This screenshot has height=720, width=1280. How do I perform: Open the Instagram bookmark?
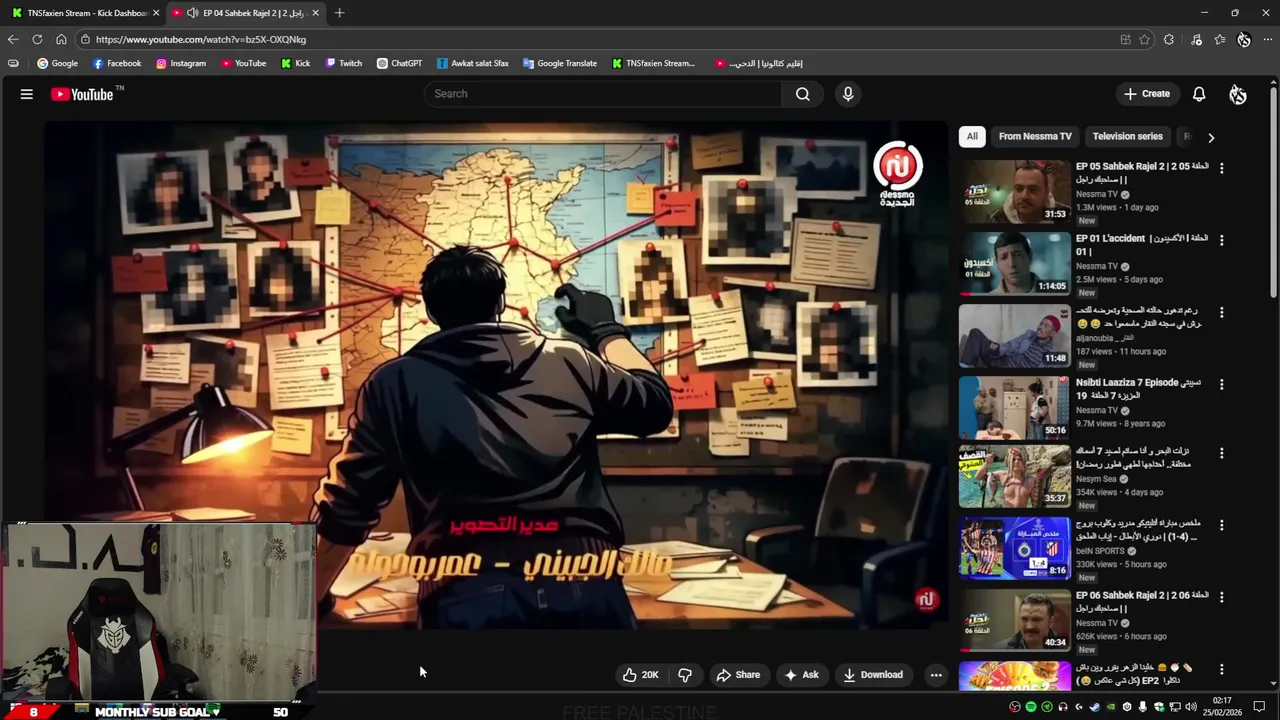181,63
